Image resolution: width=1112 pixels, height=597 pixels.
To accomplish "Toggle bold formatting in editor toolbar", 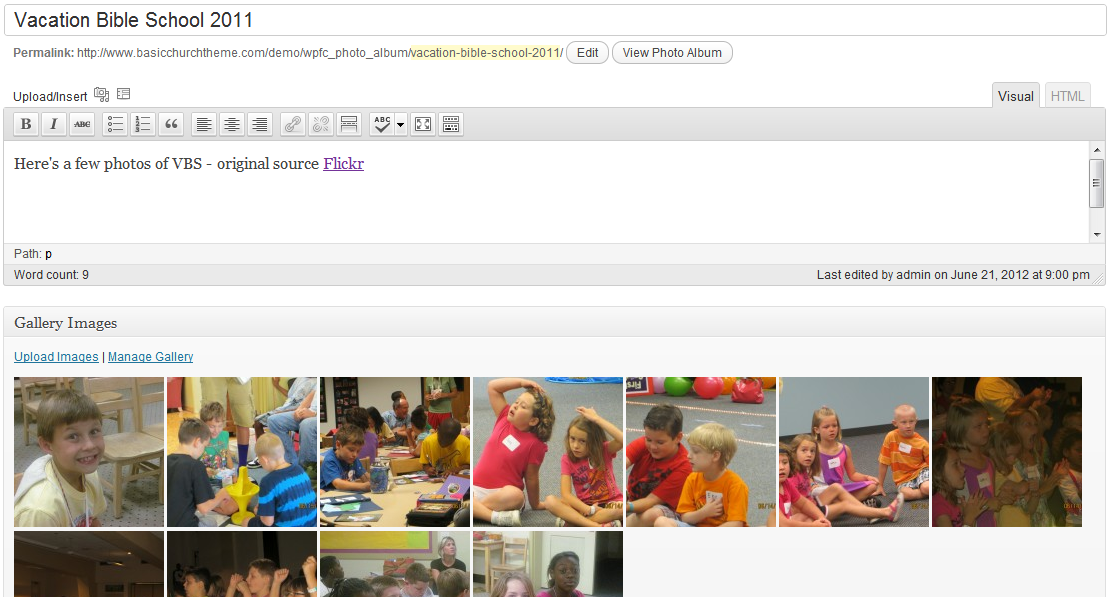I will (26, 124).
